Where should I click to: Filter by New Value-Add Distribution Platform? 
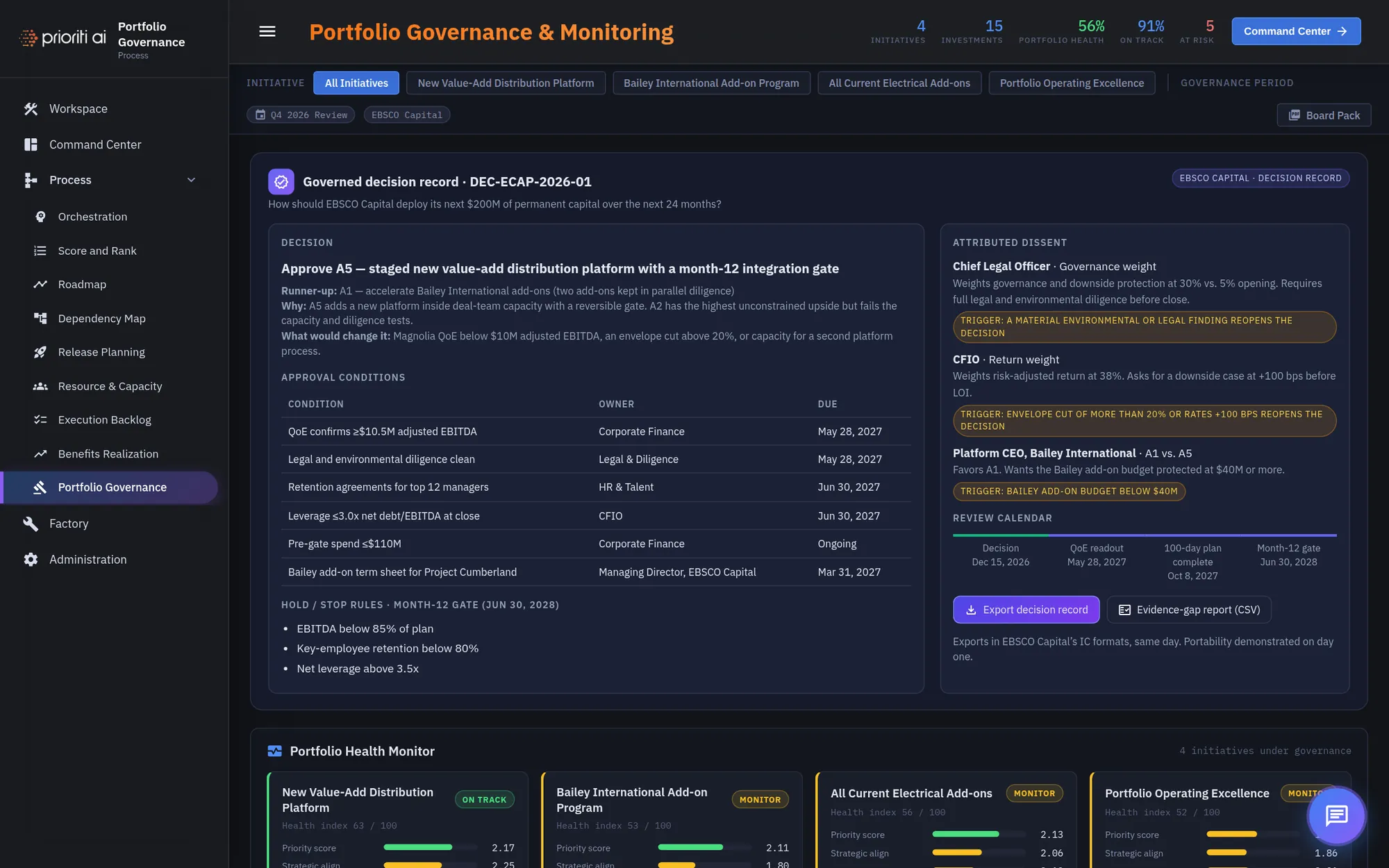click(506, 83)
